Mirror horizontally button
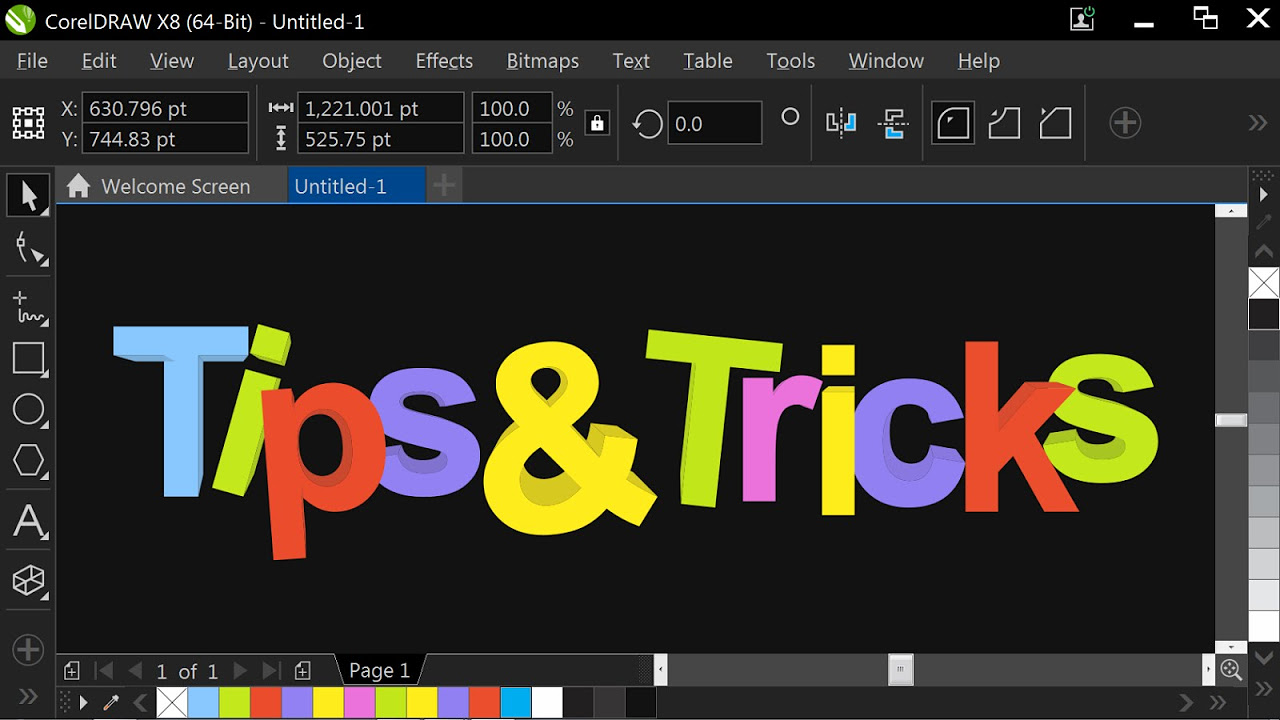 point(841,123)
